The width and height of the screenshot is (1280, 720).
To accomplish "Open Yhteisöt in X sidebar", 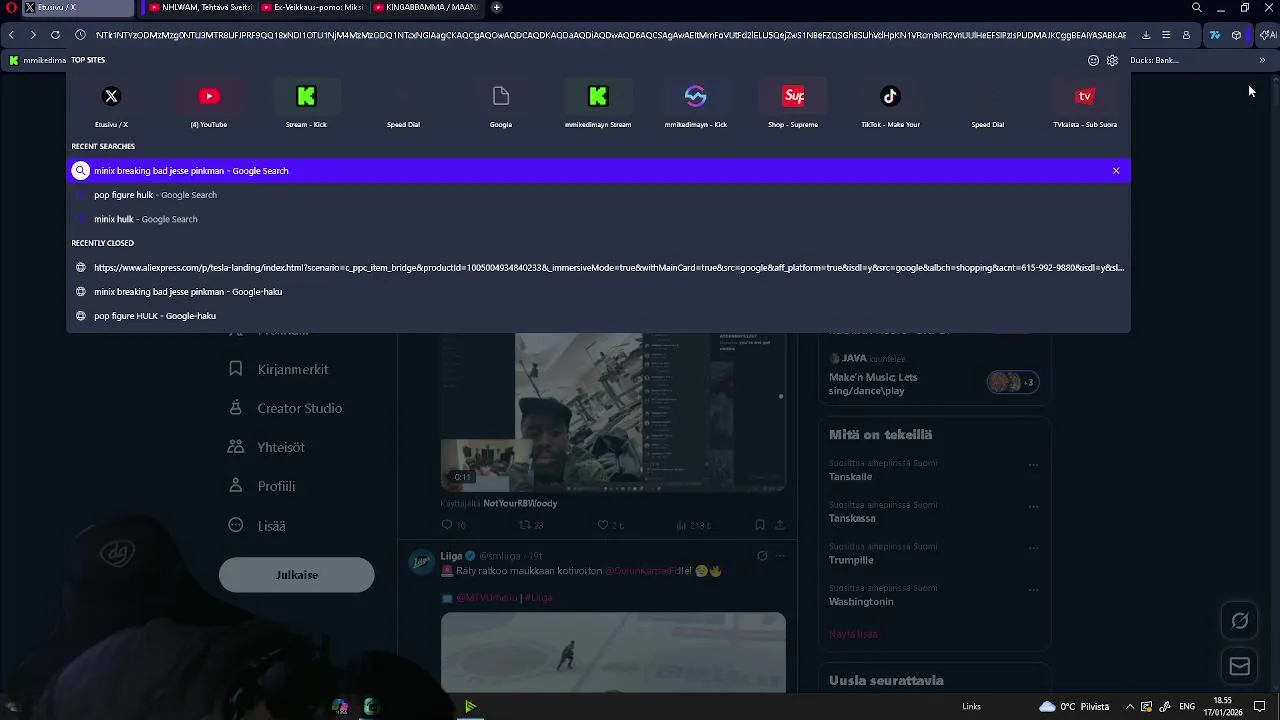I will click(267, 447).
